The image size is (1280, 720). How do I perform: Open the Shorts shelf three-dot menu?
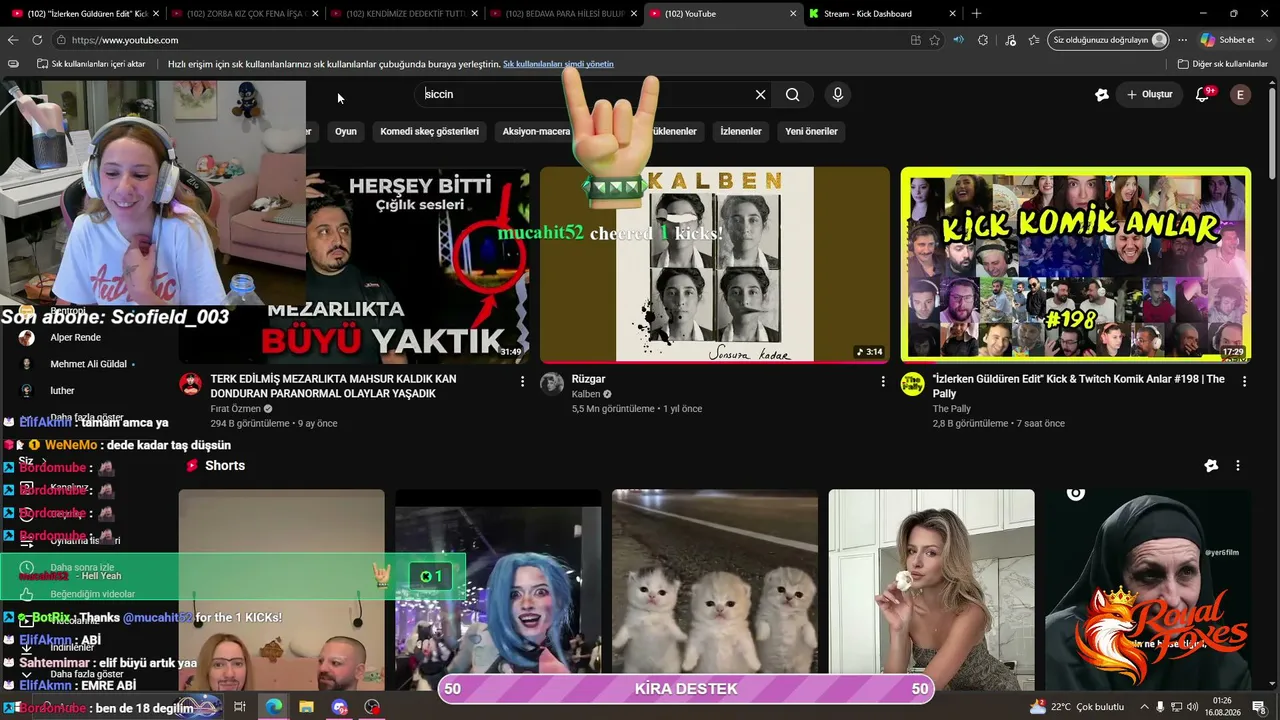coord(1237,465)
